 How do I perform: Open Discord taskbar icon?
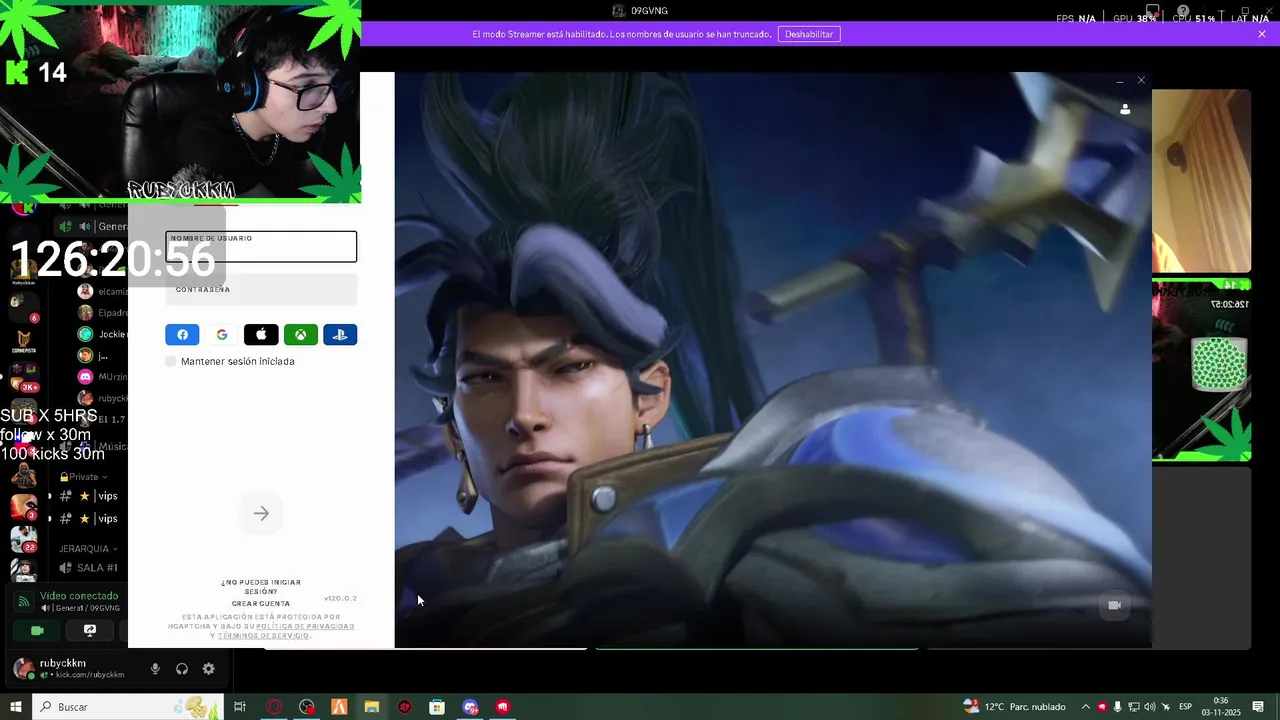pos(470,707)
